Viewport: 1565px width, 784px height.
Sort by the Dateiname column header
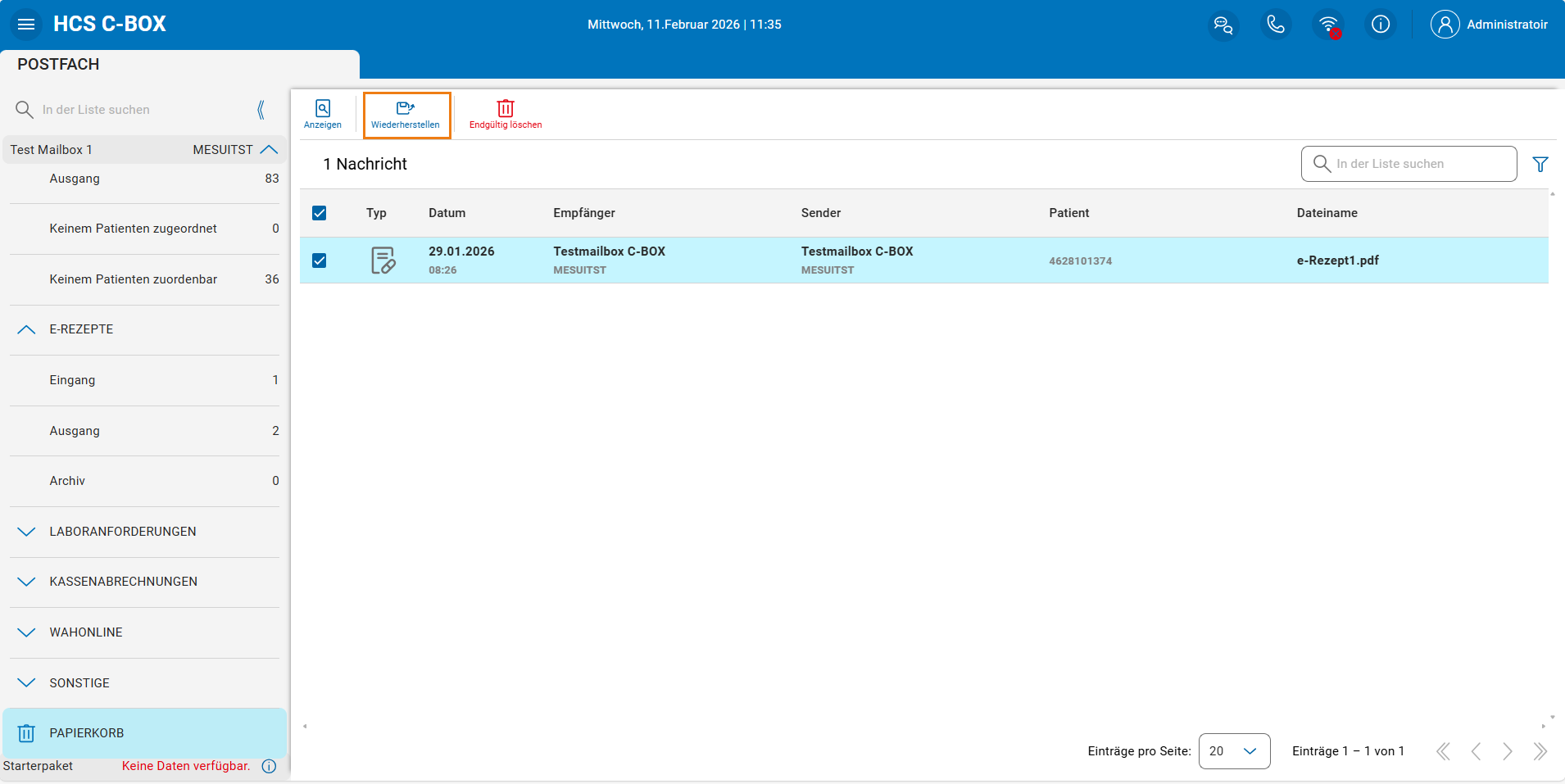pos(1327,213)
